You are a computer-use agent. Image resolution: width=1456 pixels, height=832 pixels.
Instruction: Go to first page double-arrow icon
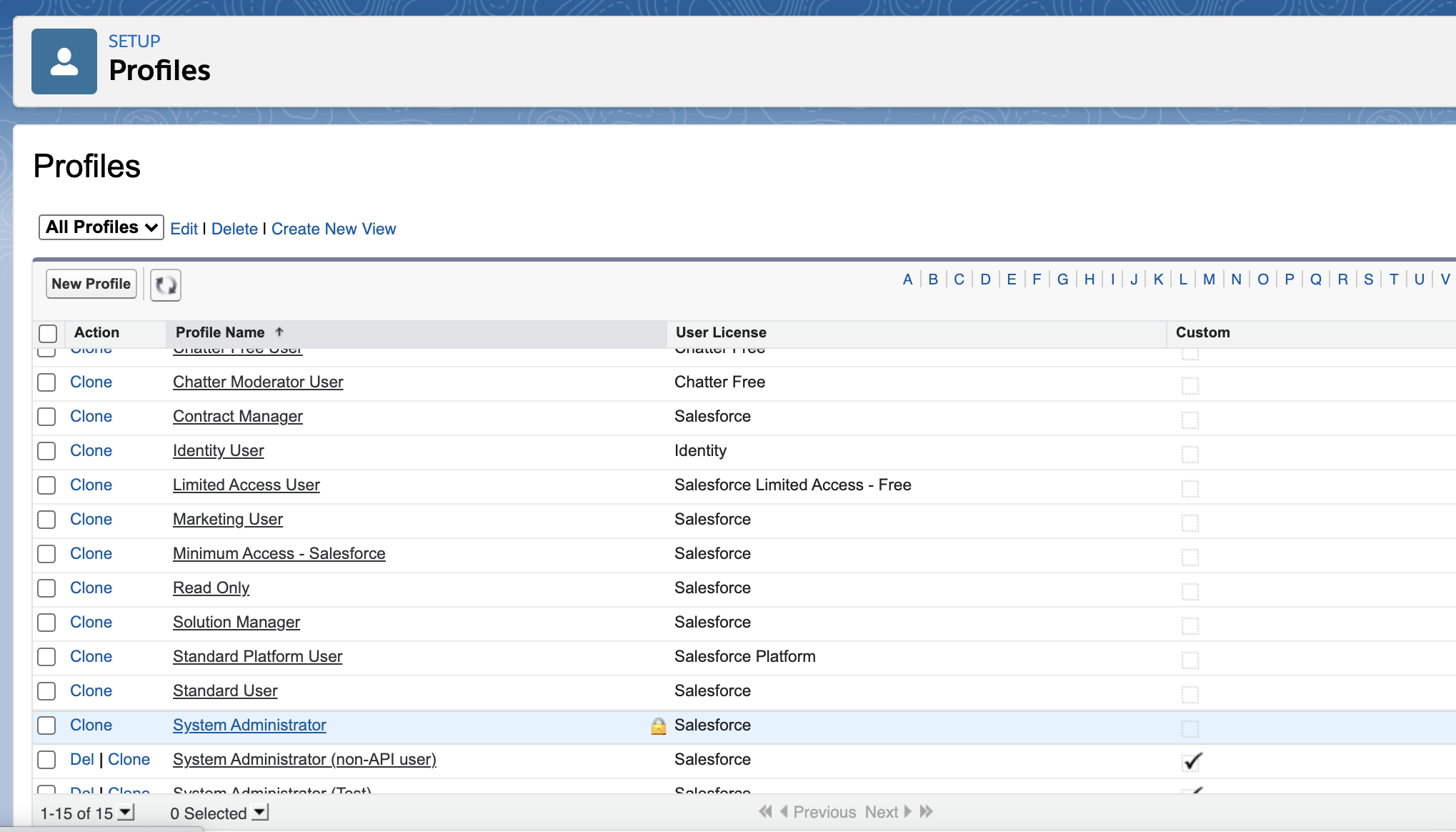click(x=765, y=811)
